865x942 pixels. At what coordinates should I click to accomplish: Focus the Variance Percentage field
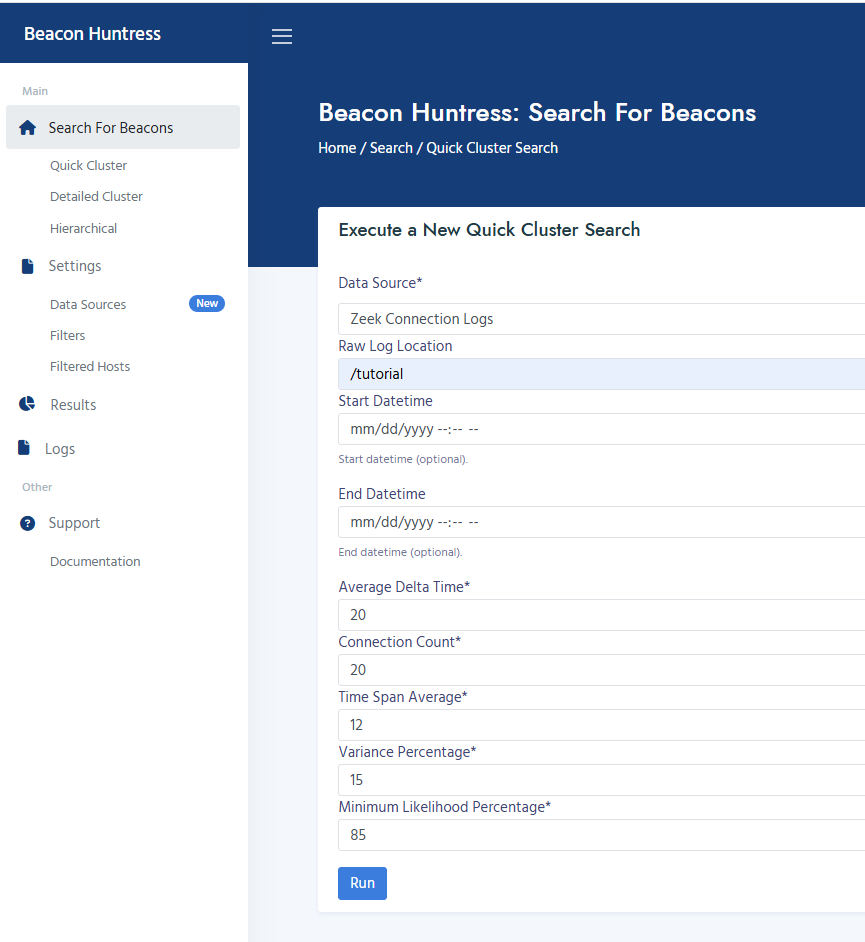pyautogui.click(x=601, y=780)
